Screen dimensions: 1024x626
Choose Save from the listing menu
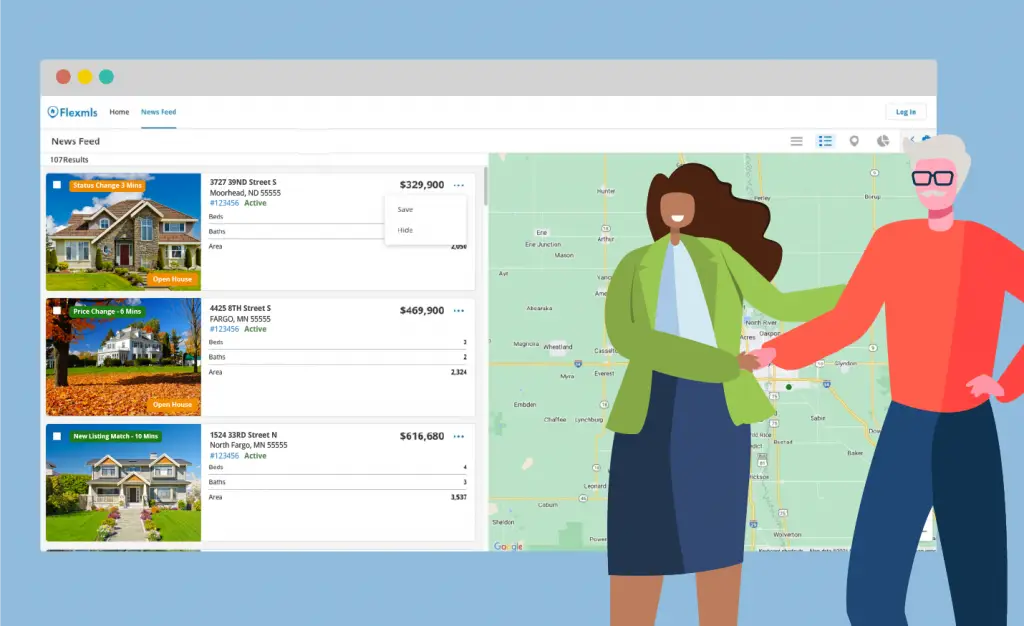tap(405, 210)
